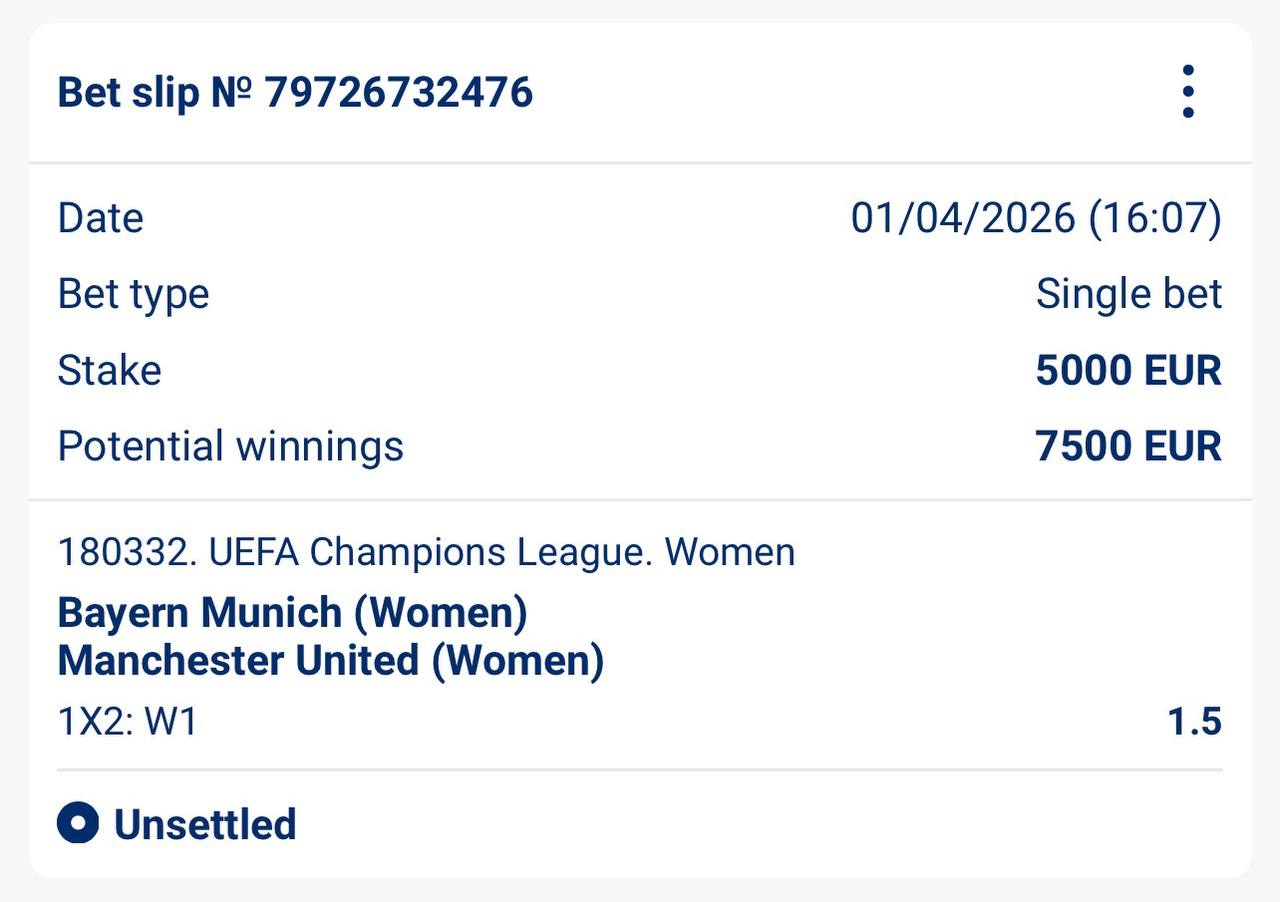The image size is (1280, 902).
Task: Open UEFA Champions League. Women league text
Action: (502, 552)
